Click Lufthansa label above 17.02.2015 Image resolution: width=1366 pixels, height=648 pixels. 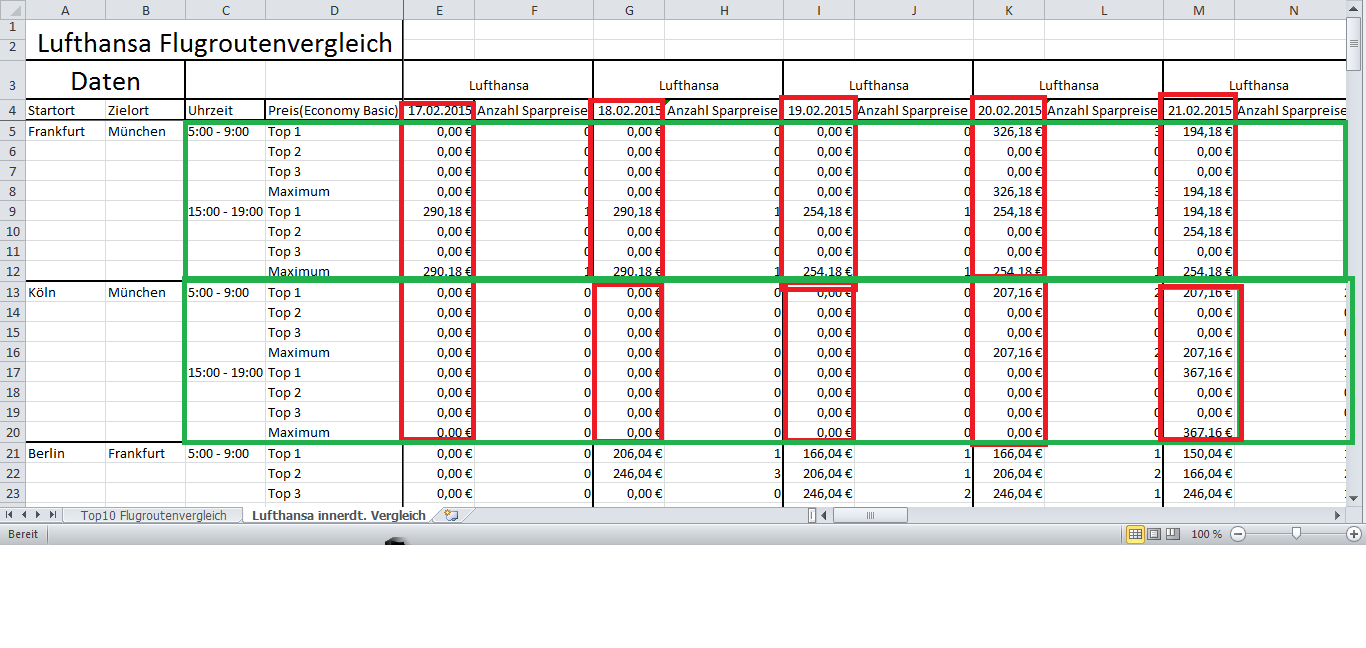tap(498, 86)
